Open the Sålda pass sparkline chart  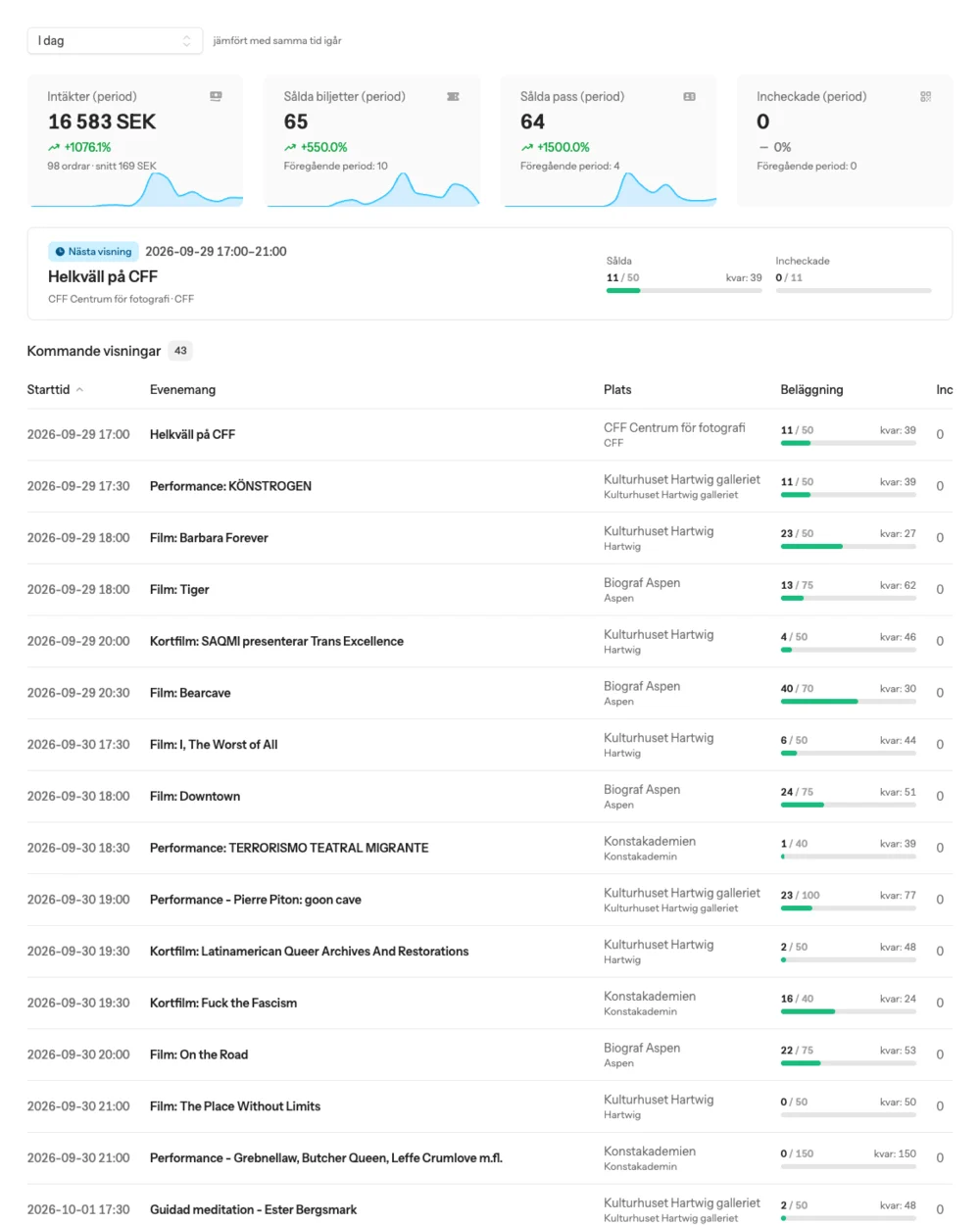tap(610, 189)
